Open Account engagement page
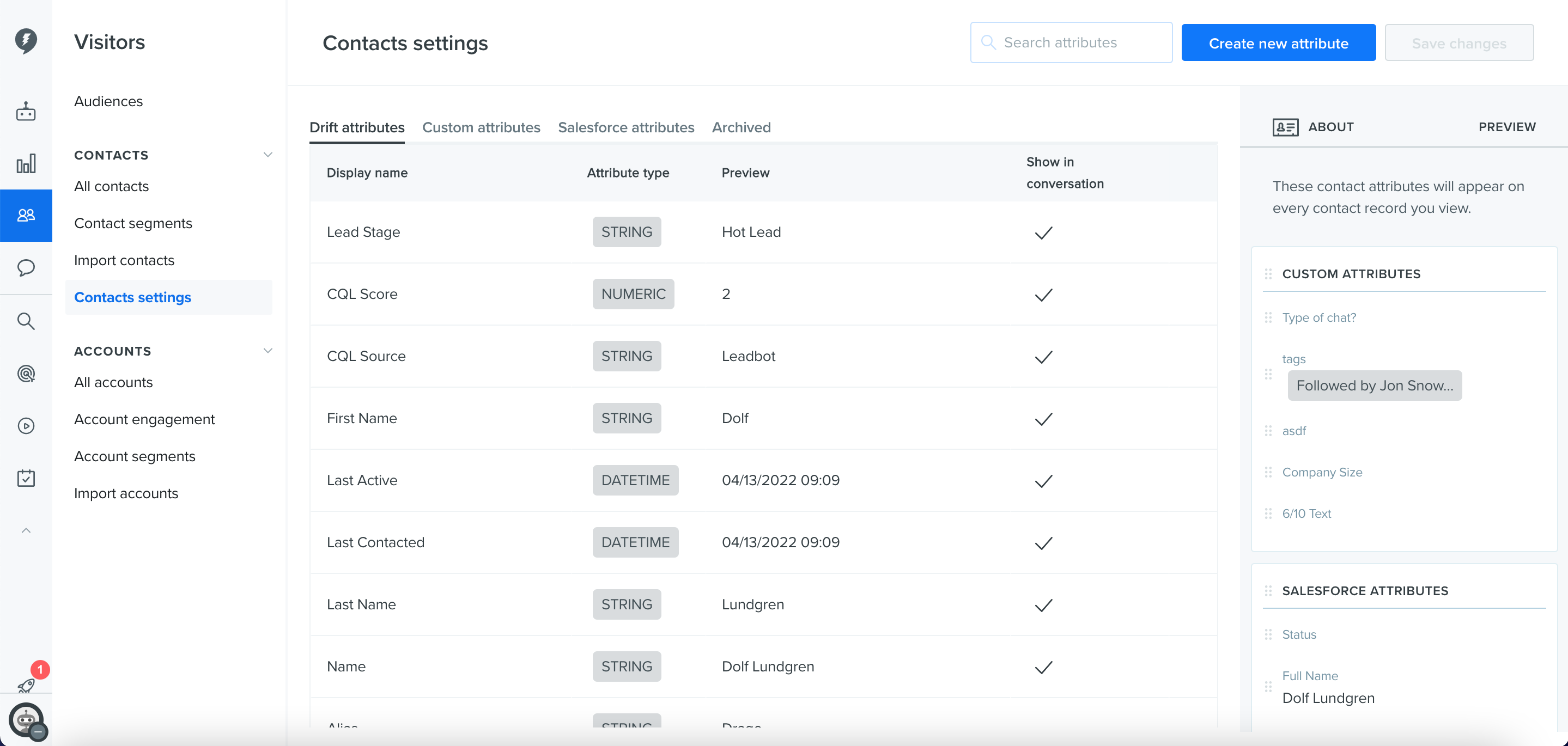This screenshot has width=1568, height=746. tap(144, 419)
